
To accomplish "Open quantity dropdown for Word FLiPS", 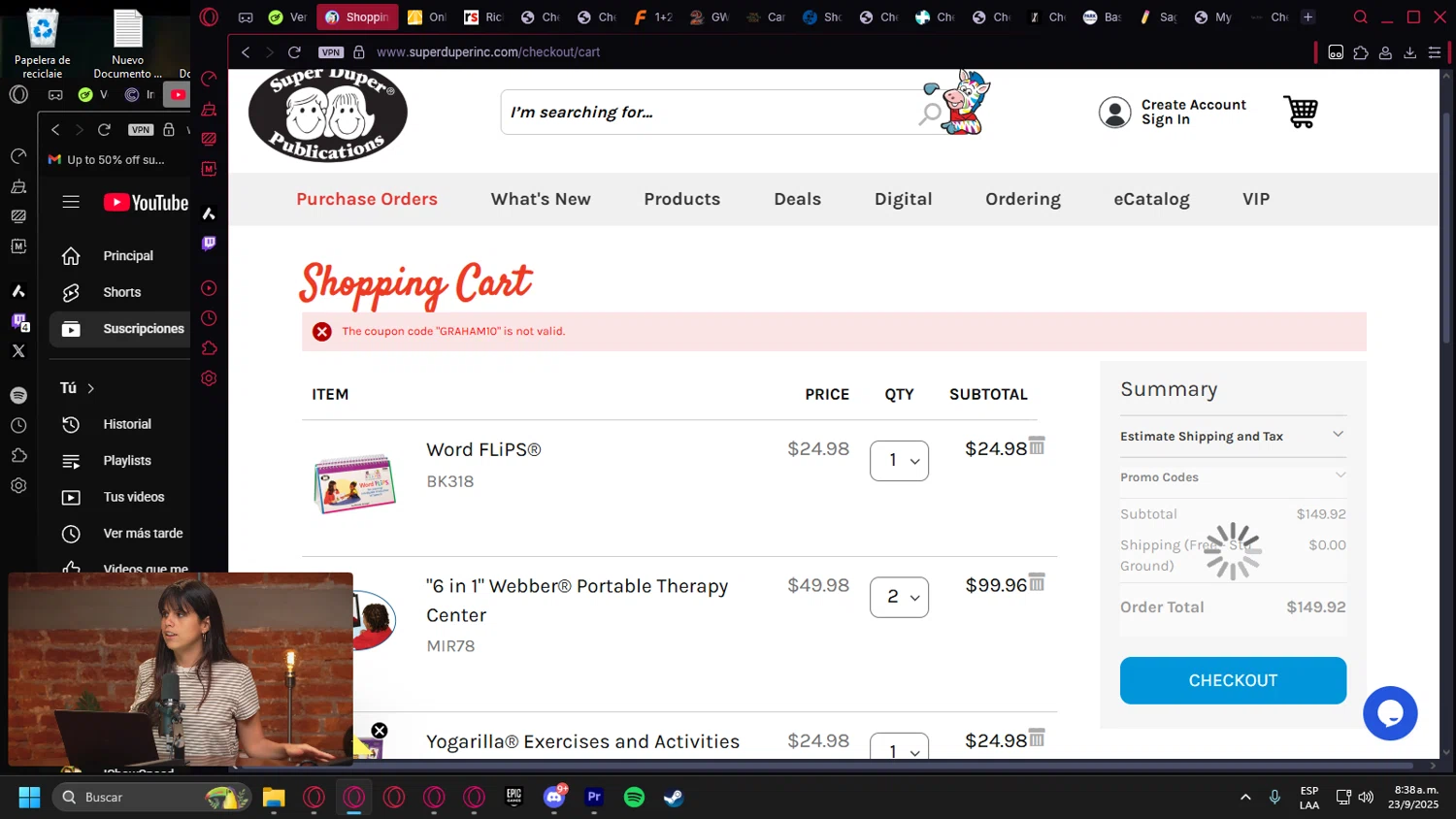I will pyautogui.click(x=899, y=460).
